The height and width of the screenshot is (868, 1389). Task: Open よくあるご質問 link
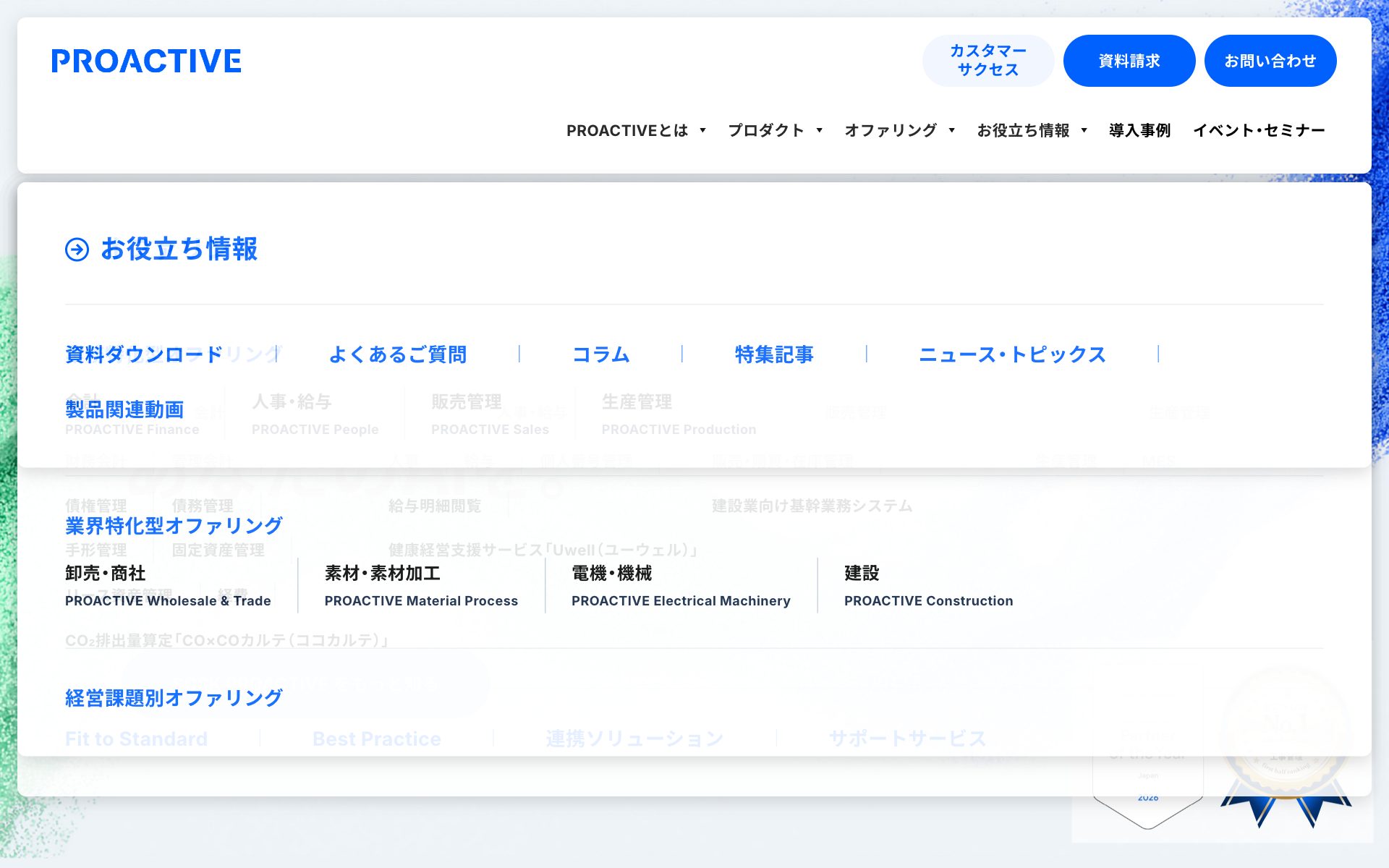(398, 354)
